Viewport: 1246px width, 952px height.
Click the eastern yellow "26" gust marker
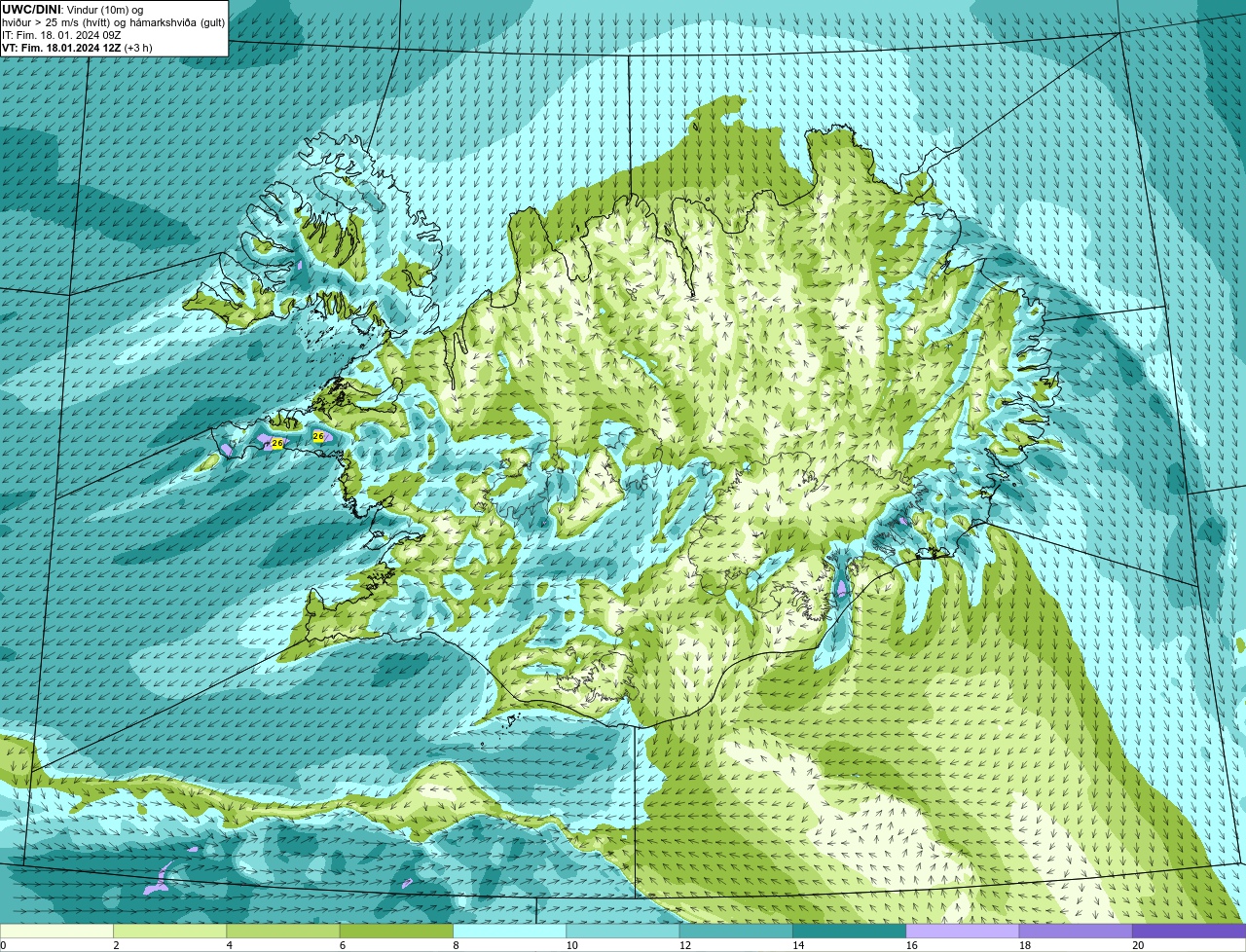point(317,436)
